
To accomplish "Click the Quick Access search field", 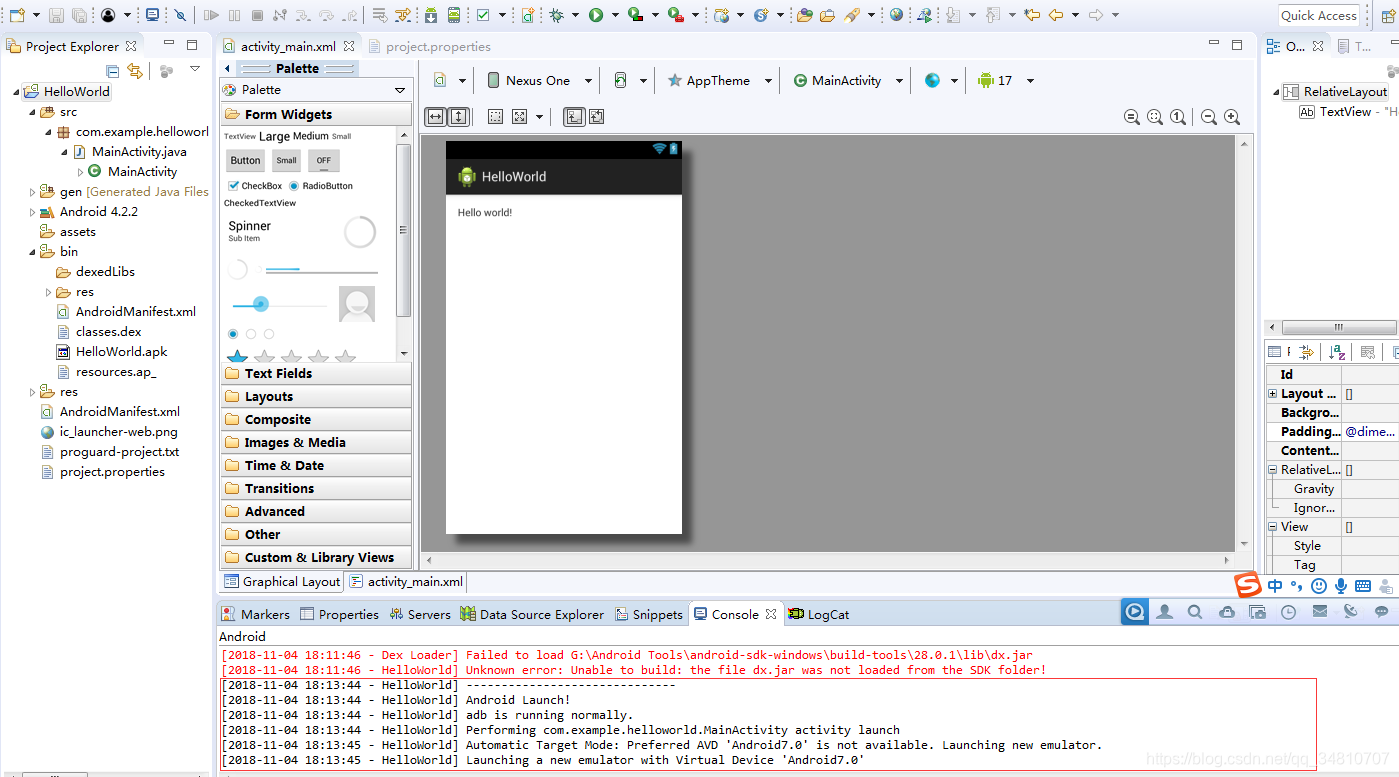I will coord(1319,15).
